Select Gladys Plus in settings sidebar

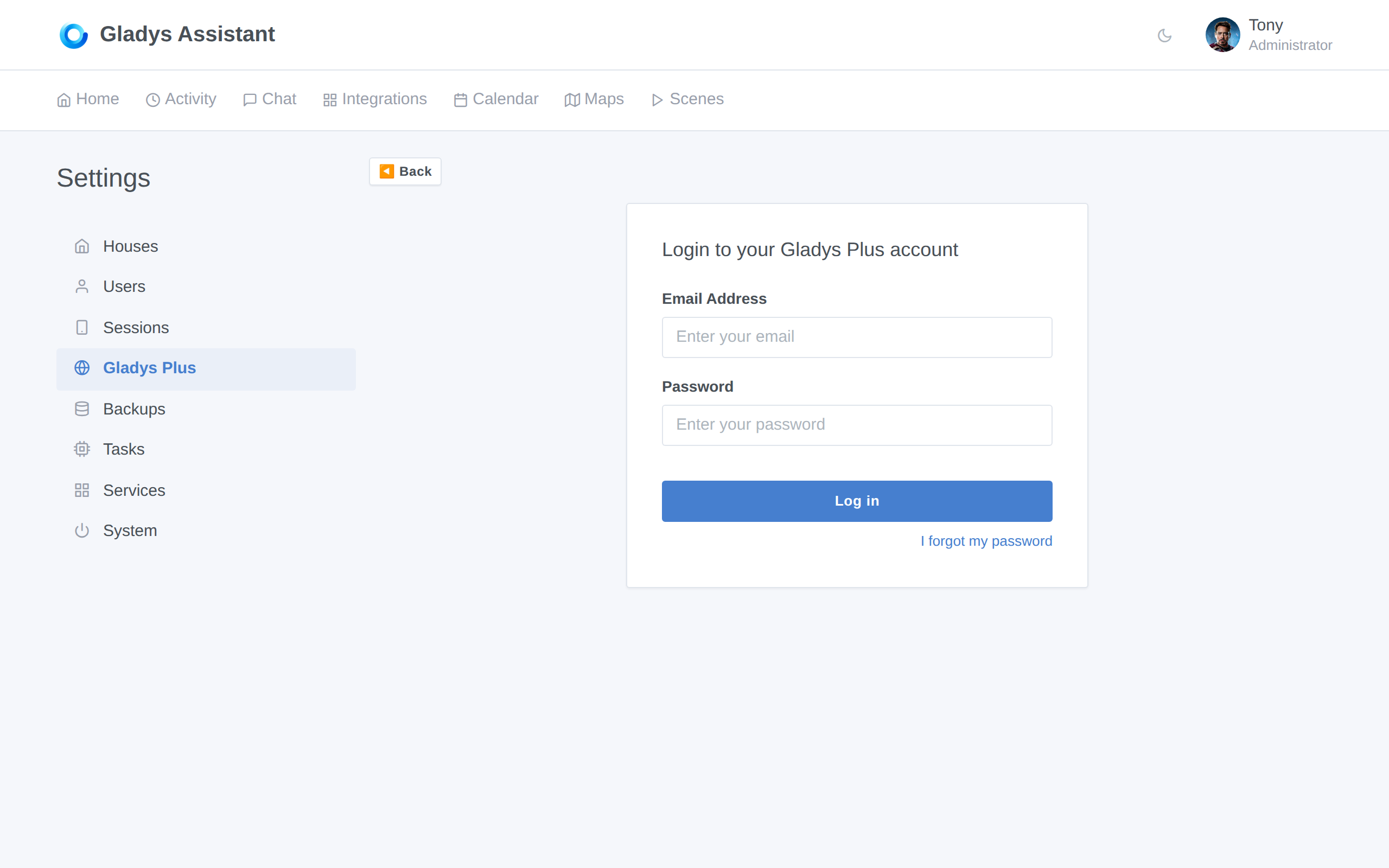pos(206,368)
